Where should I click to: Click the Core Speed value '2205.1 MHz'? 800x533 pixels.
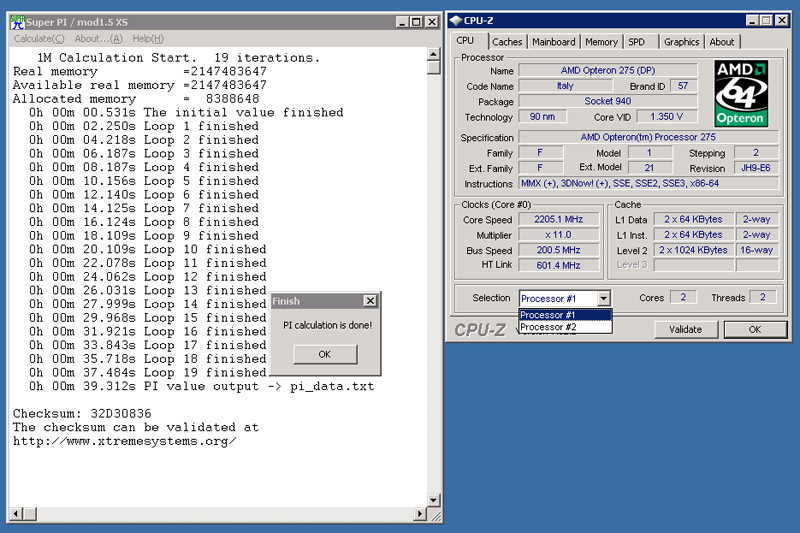click(559, 219)
